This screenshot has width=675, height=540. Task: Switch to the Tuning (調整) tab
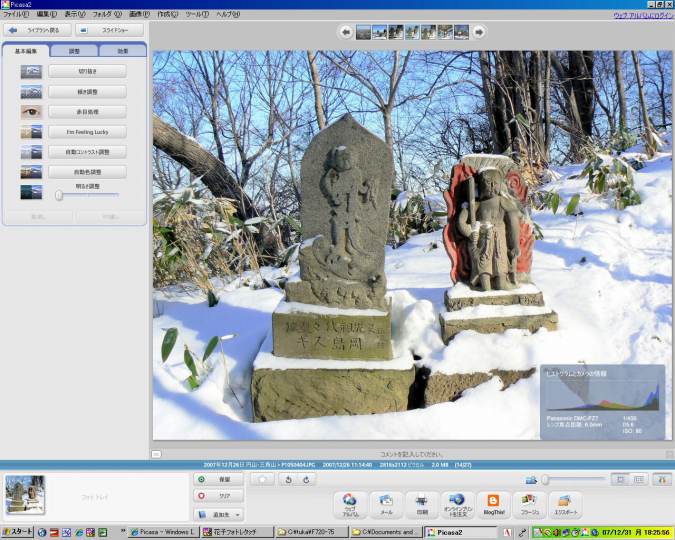click(x=75, y=50)
